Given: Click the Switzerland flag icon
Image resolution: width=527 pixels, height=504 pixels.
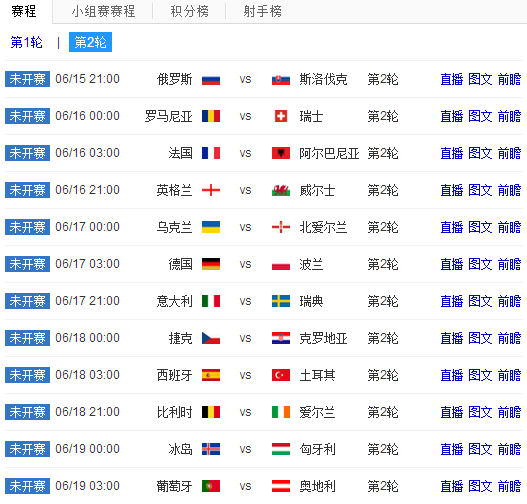Looking at the screenshot, I should point(281,116).
